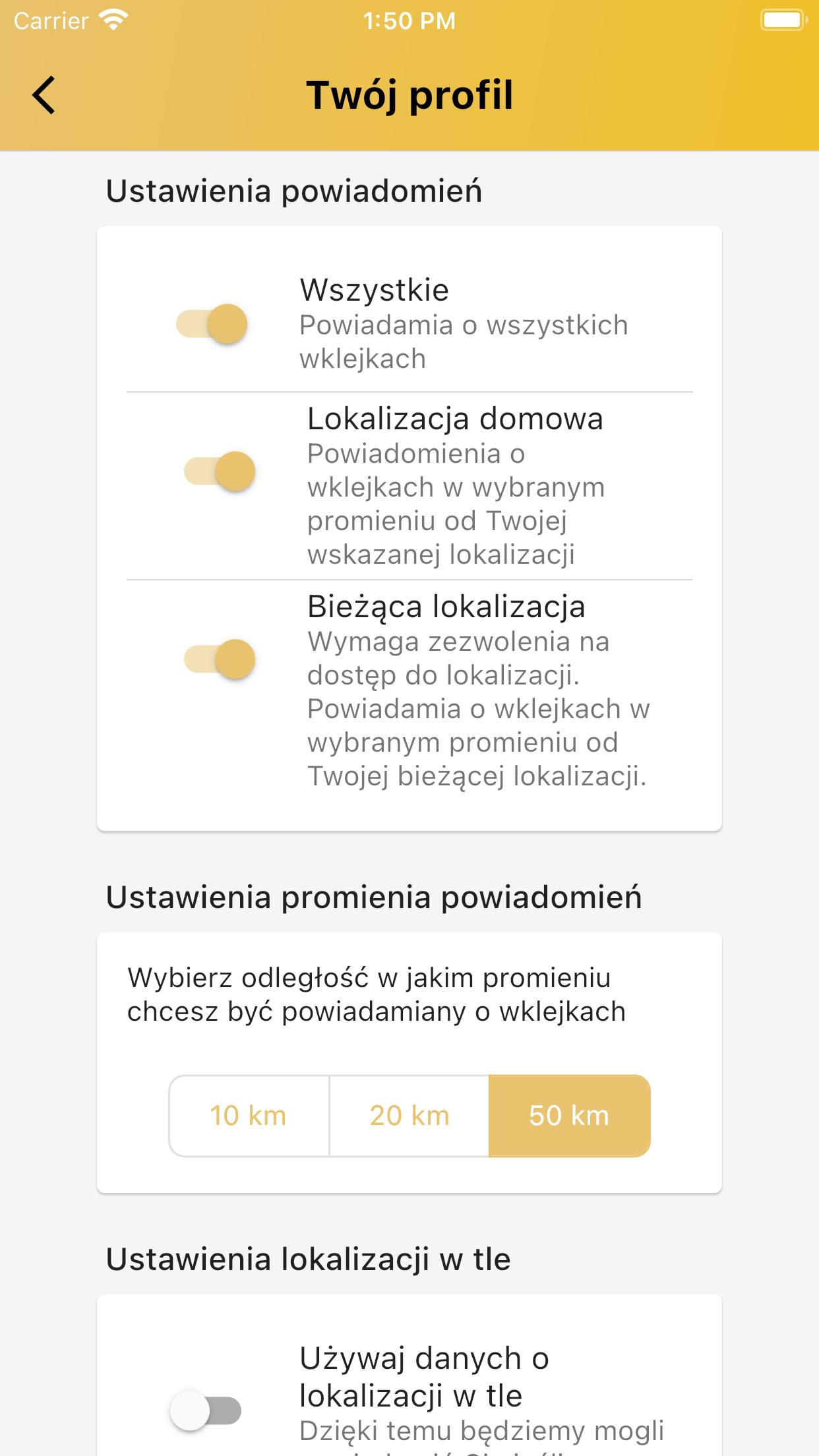Screen dimensions: 819x1456
Task: Toggle the Bieżąca lokalizacja switch
Action: (x=220, y=659)
